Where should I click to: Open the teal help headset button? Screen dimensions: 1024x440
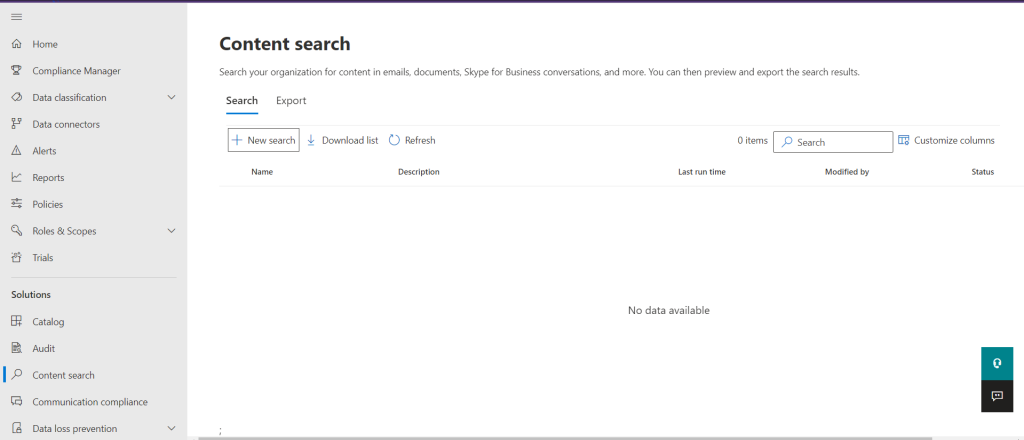[997, 363]
